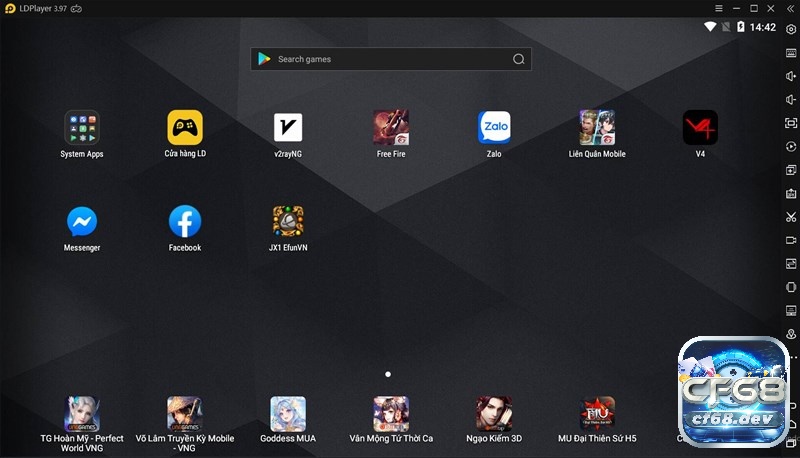
Task: Open Vân Mộng Tứ Thời Ca
Action: pos(391,414)
